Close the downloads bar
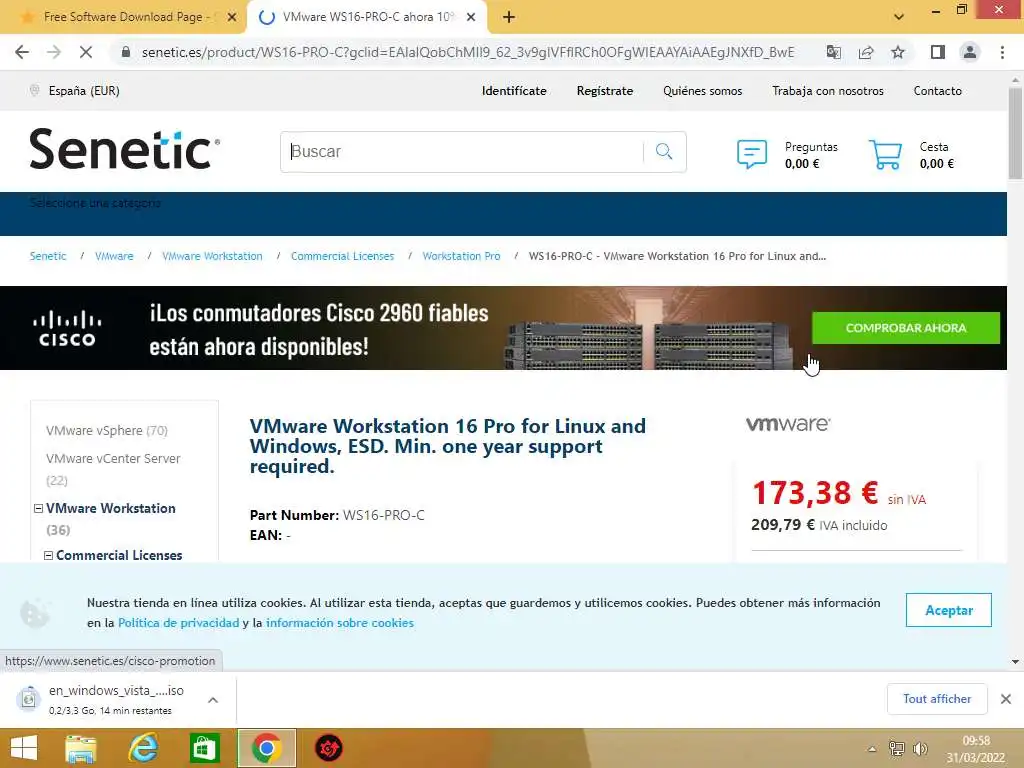 pyautogui.click(x=1006, y=699)
